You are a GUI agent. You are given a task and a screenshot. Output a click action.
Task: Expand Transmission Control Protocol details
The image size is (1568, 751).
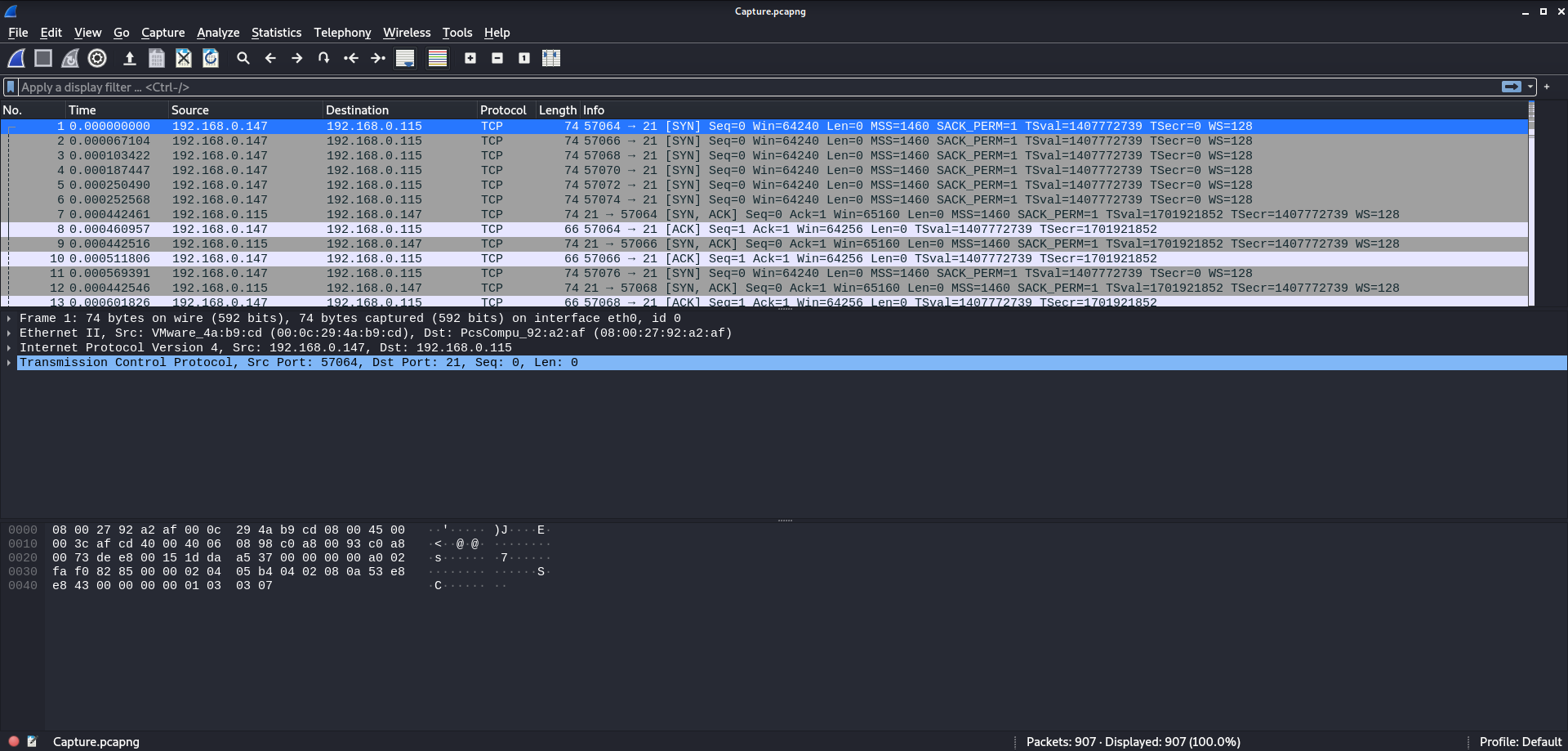(9, 363)
